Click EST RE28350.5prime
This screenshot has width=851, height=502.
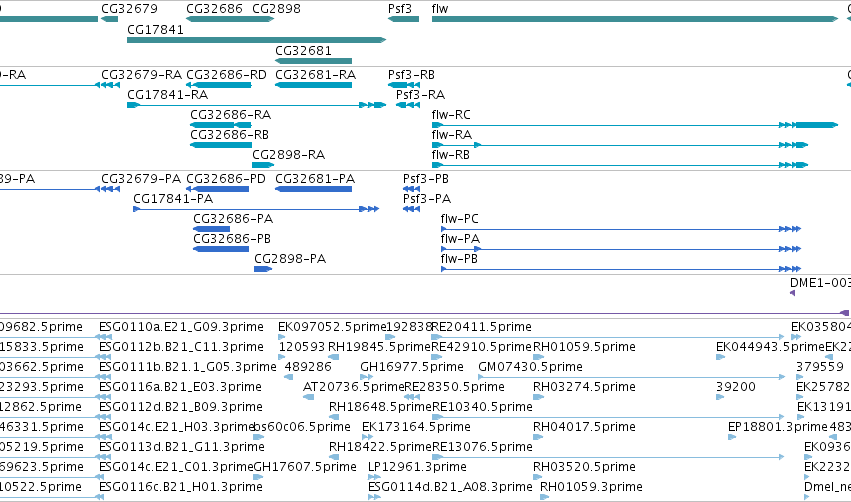coord(454,387)
